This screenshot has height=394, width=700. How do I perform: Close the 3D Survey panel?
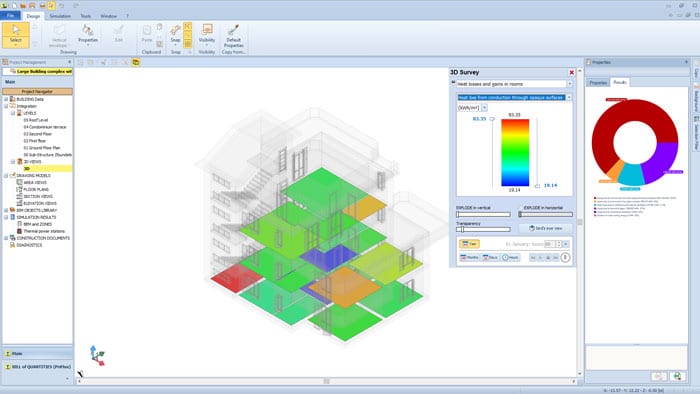pos(571,72)
